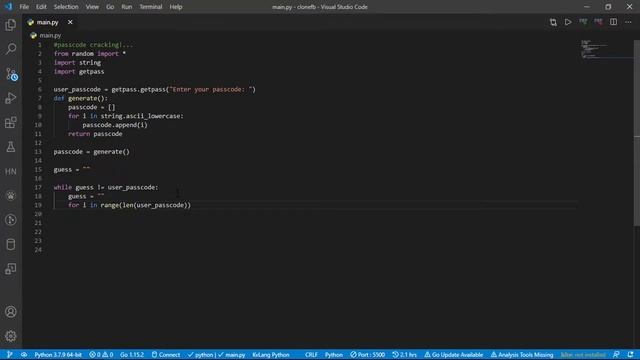Click main.py in the breadcrumb
Image resolution: width=640 pixels, height=360 pixels.
pyautogui.click(x=50, y=36)
